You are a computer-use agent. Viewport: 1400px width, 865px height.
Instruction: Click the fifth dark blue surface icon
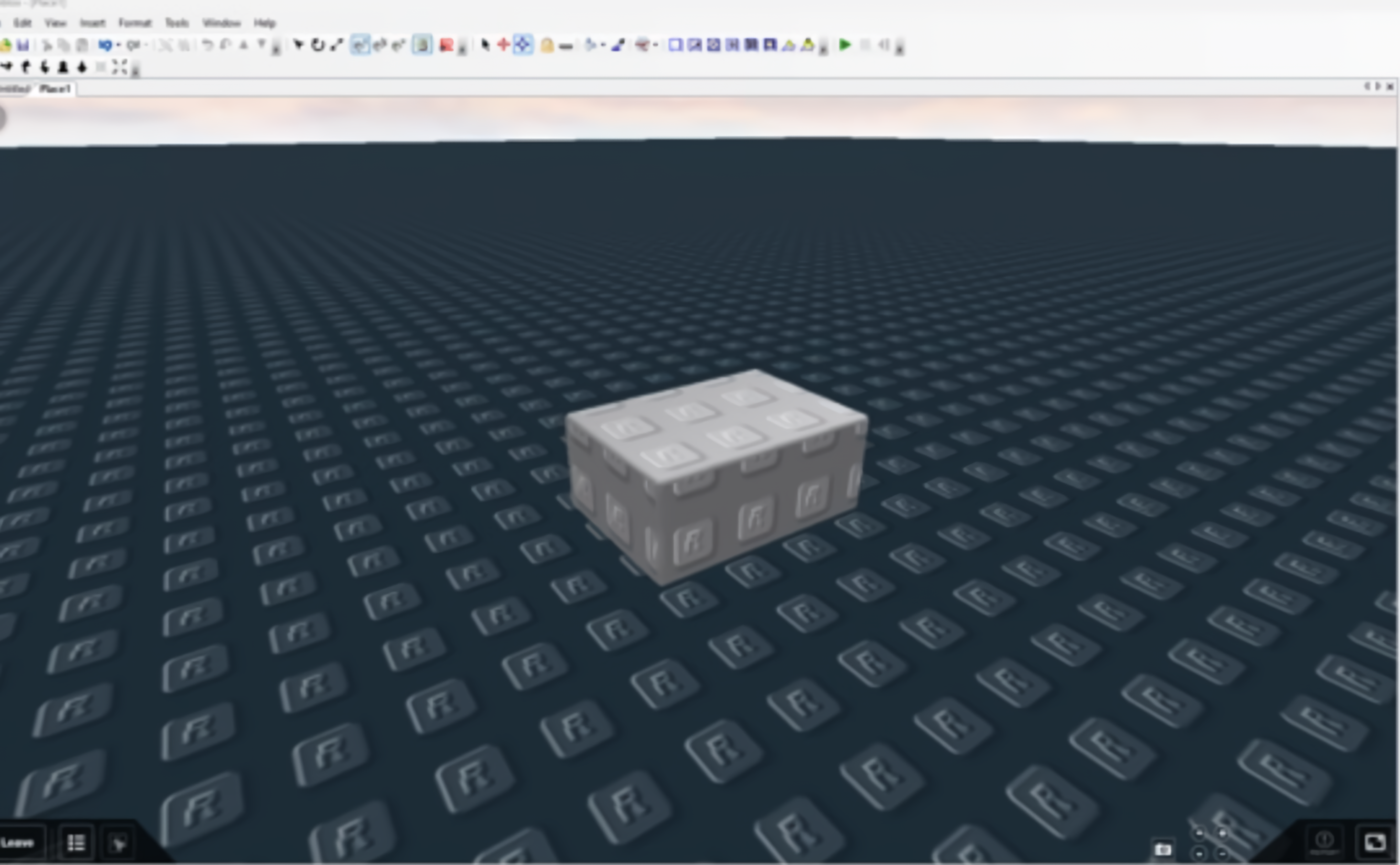(x=751, y=45)
